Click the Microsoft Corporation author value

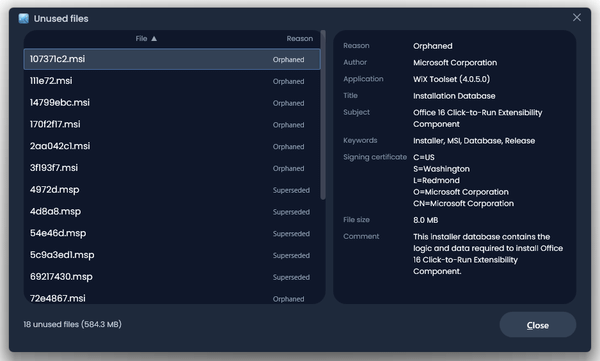pos(455,63)
